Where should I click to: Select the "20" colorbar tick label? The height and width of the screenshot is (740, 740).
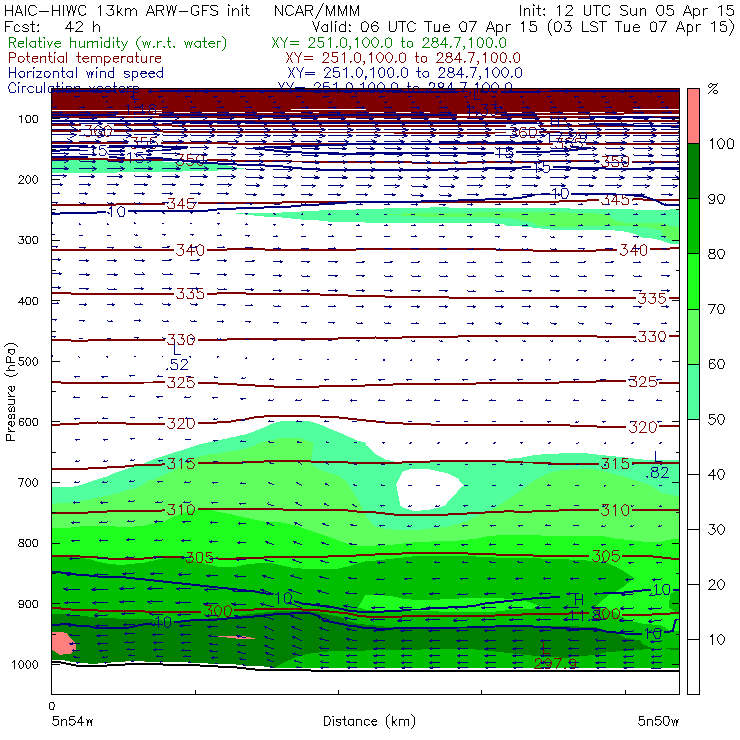click(716, 585)
